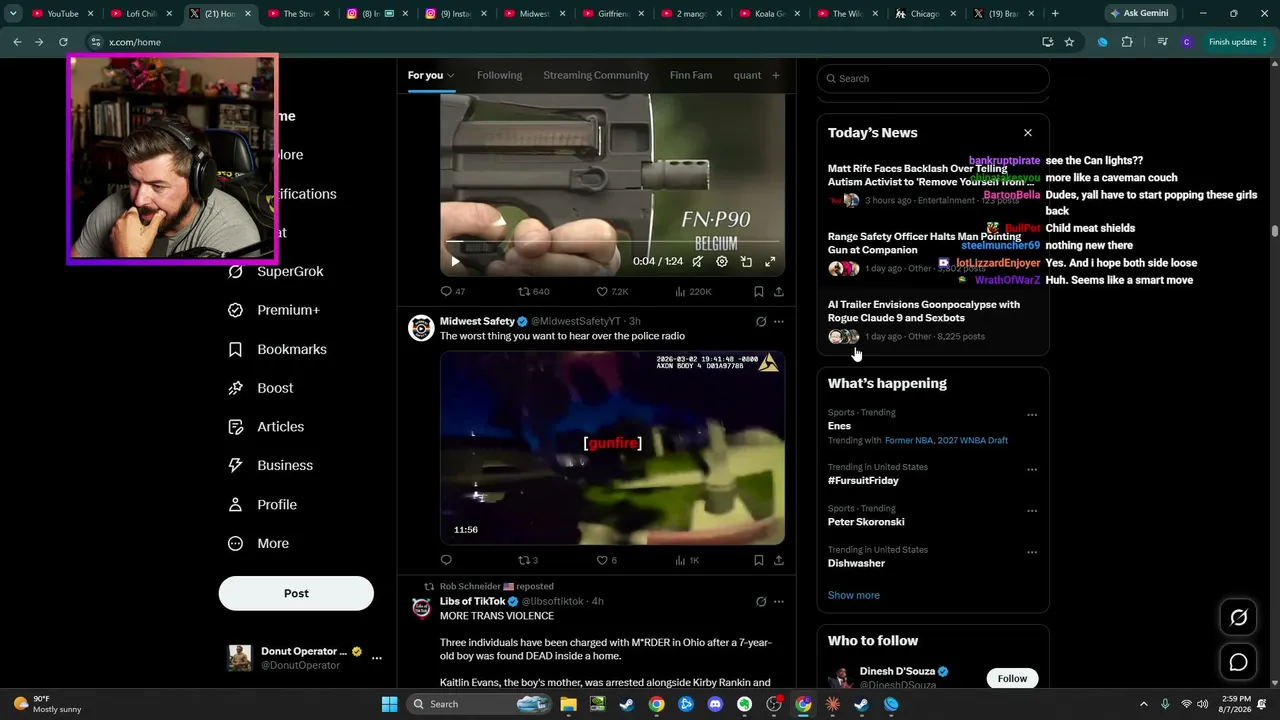Open the Finn Fam tab
Screen dimensions: 1280x720
coord(691,75)
